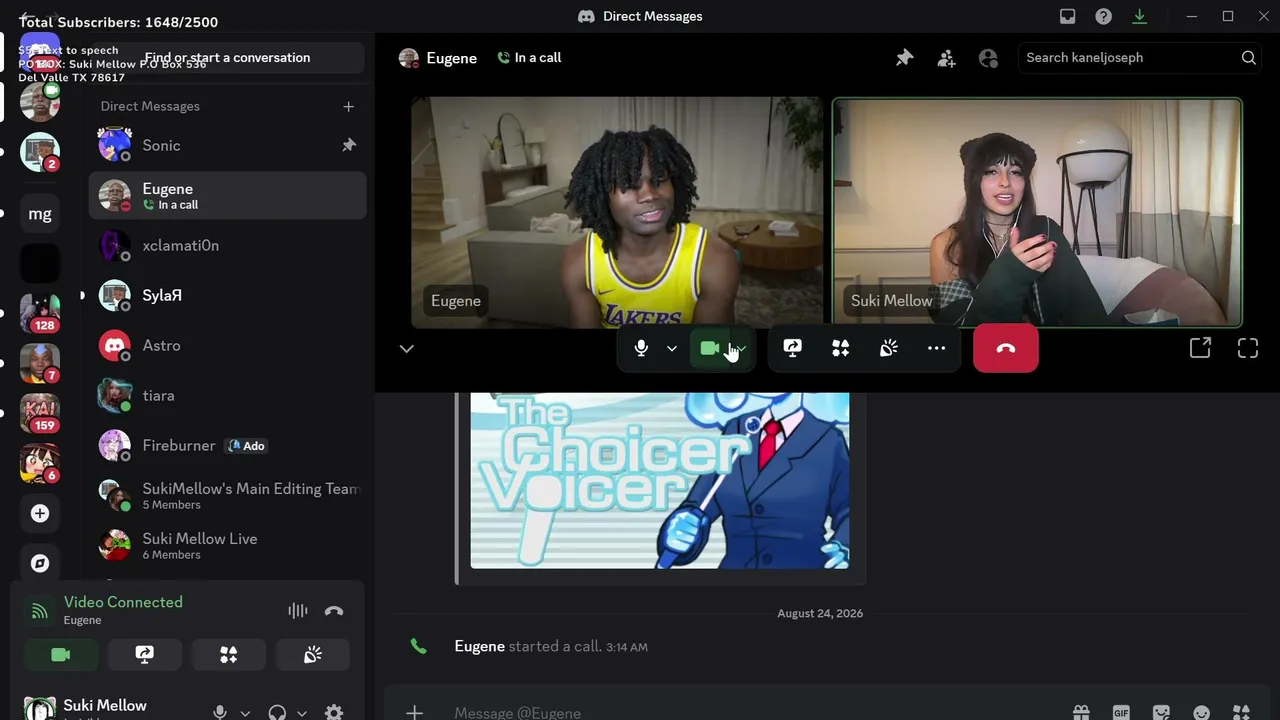Open User Settings gear icon
1280x720 pixels.
pyautogui.click(x=334, y=712)
